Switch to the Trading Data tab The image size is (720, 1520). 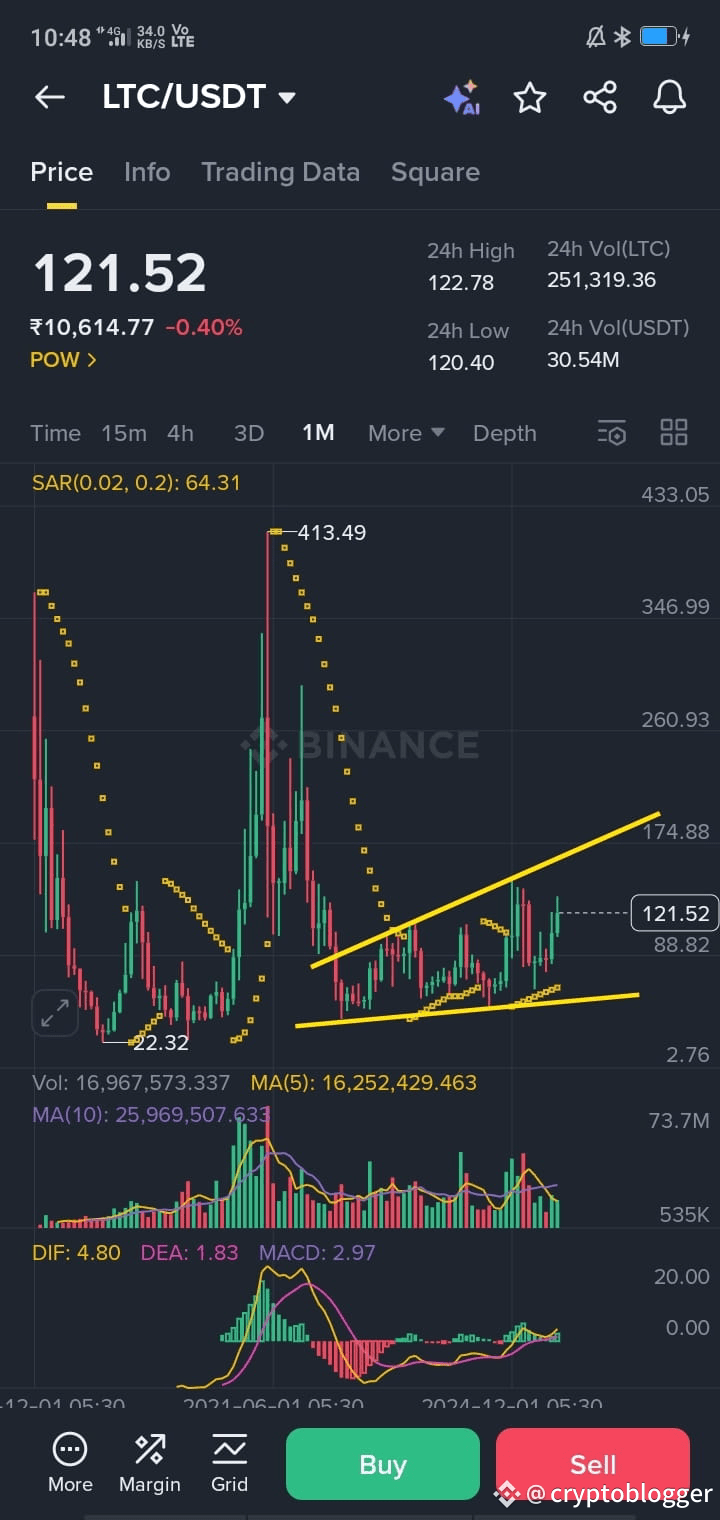(x=280, y=172)
